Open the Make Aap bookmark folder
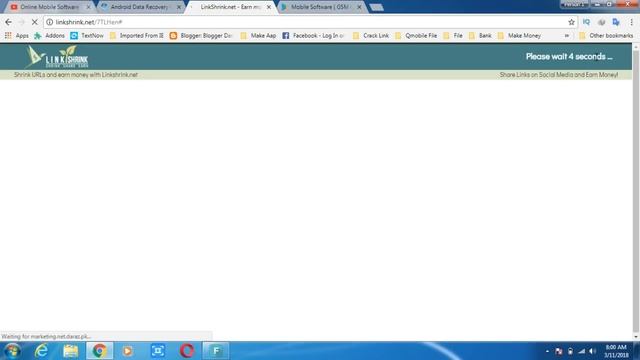The height and width of the screenshot is (360, 640). coord(258,36)
